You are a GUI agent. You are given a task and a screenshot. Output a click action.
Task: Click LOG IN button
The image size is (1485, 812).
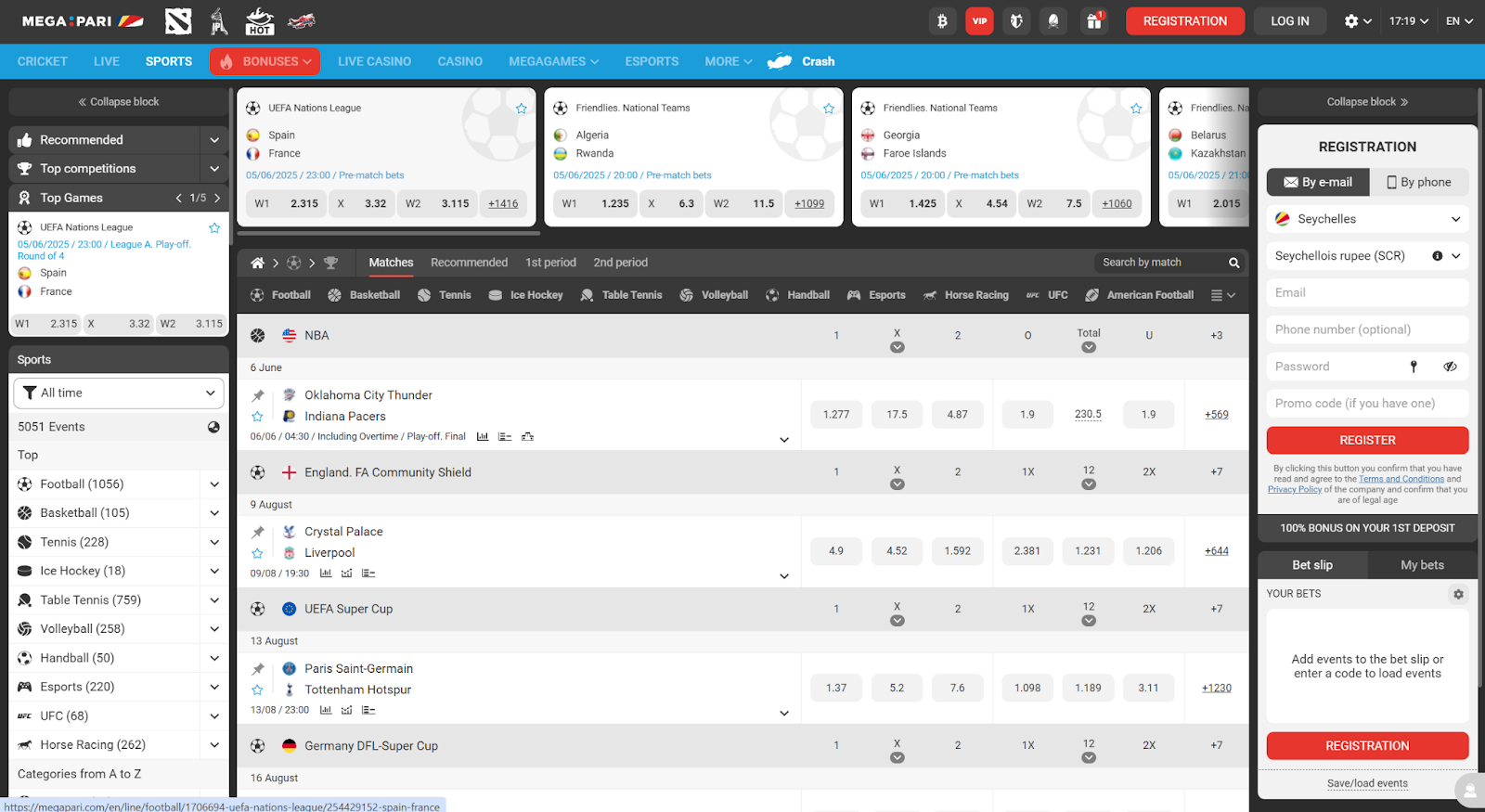click(x=1290, y=20)
